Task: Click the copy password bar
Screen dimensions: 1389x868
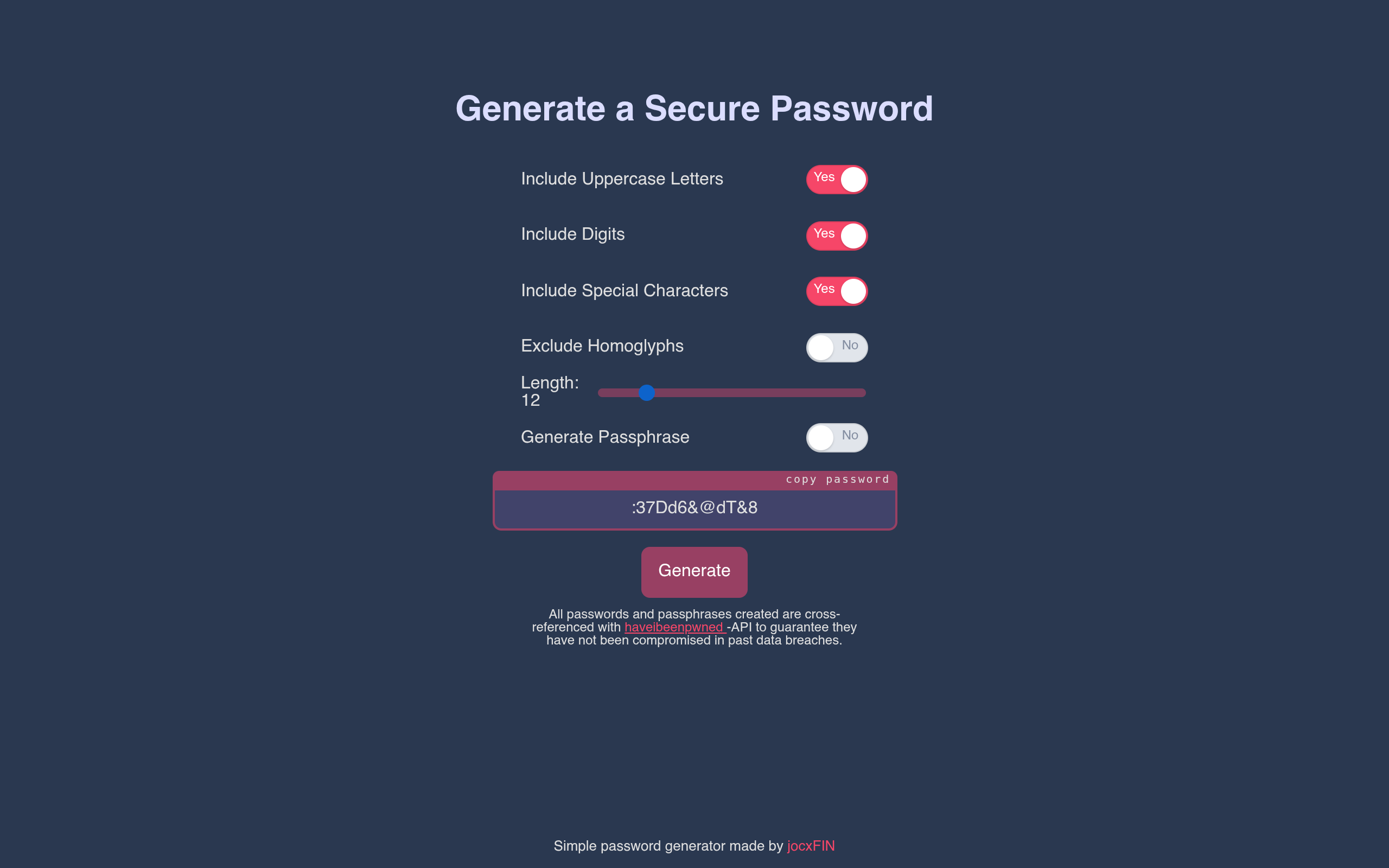Action: coord(694,480)
